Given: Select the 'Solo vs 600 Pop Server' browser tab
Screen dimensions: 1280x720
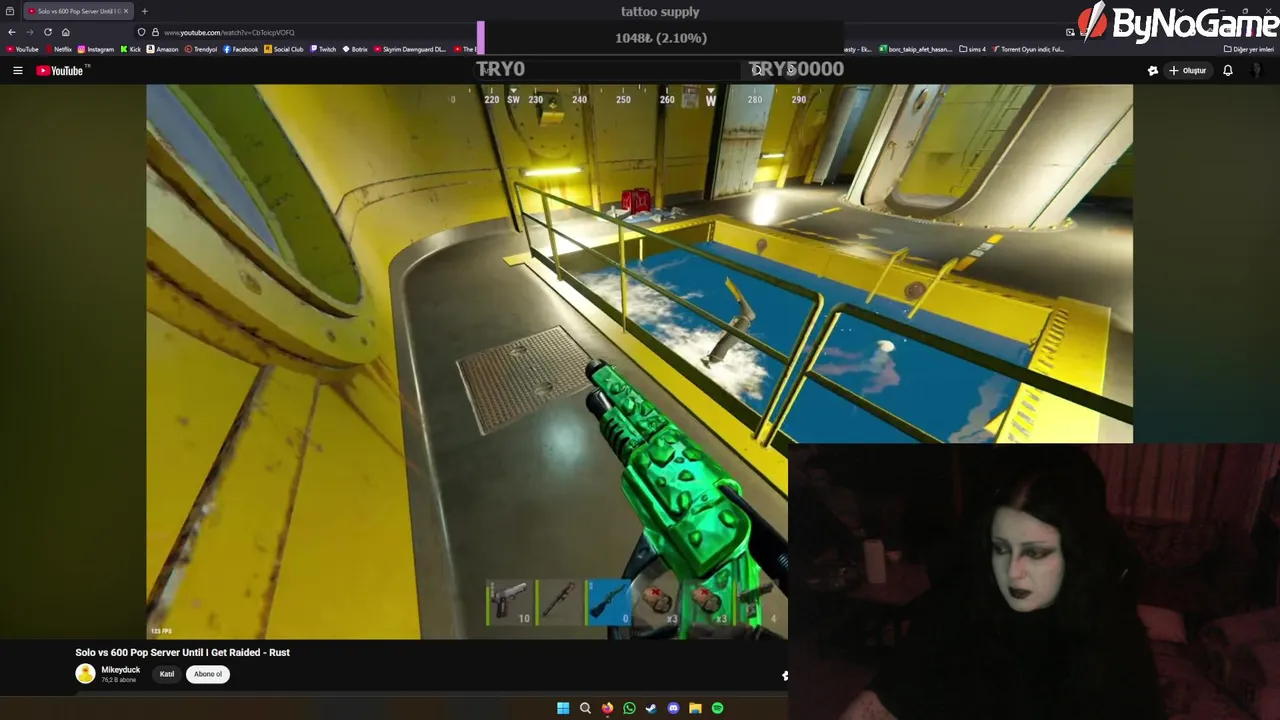Looking at the screenshot, I should (78, 11).
